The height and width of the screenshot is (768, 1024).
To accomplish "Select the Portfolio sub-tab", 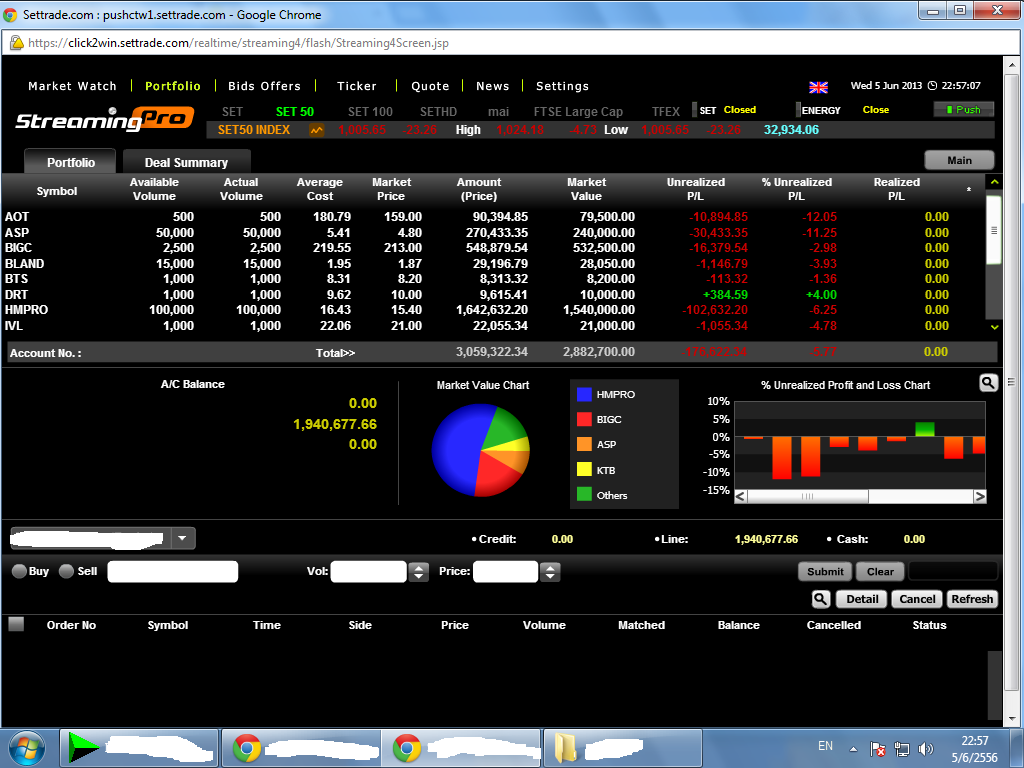I will pos(71,162).
